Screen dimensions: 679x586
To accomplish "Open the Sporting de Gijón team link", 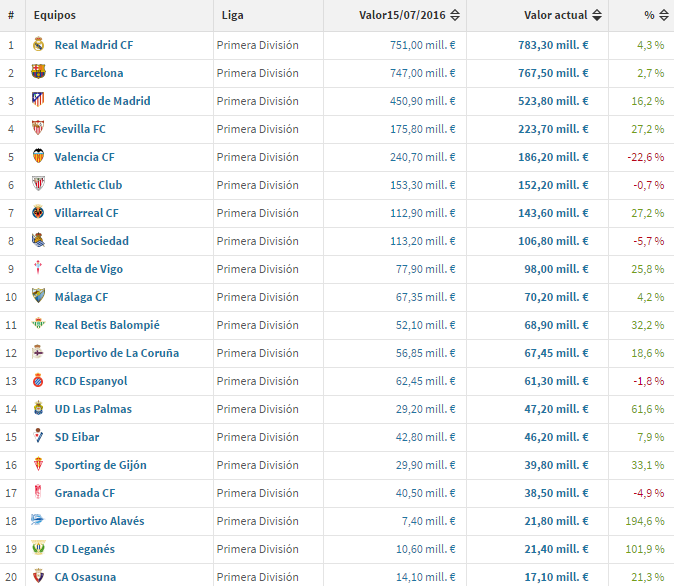I will pos(100,465).
